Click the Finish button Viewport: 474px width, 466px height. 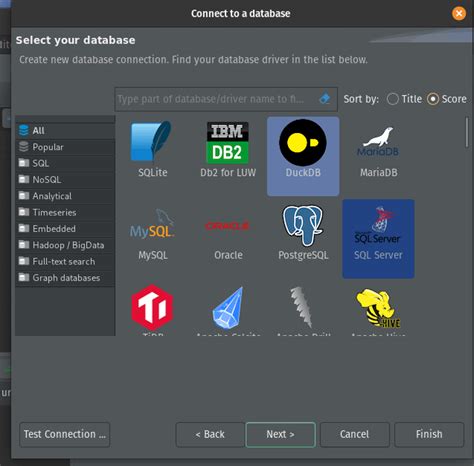pyautogui.click(x=429, y=434)
